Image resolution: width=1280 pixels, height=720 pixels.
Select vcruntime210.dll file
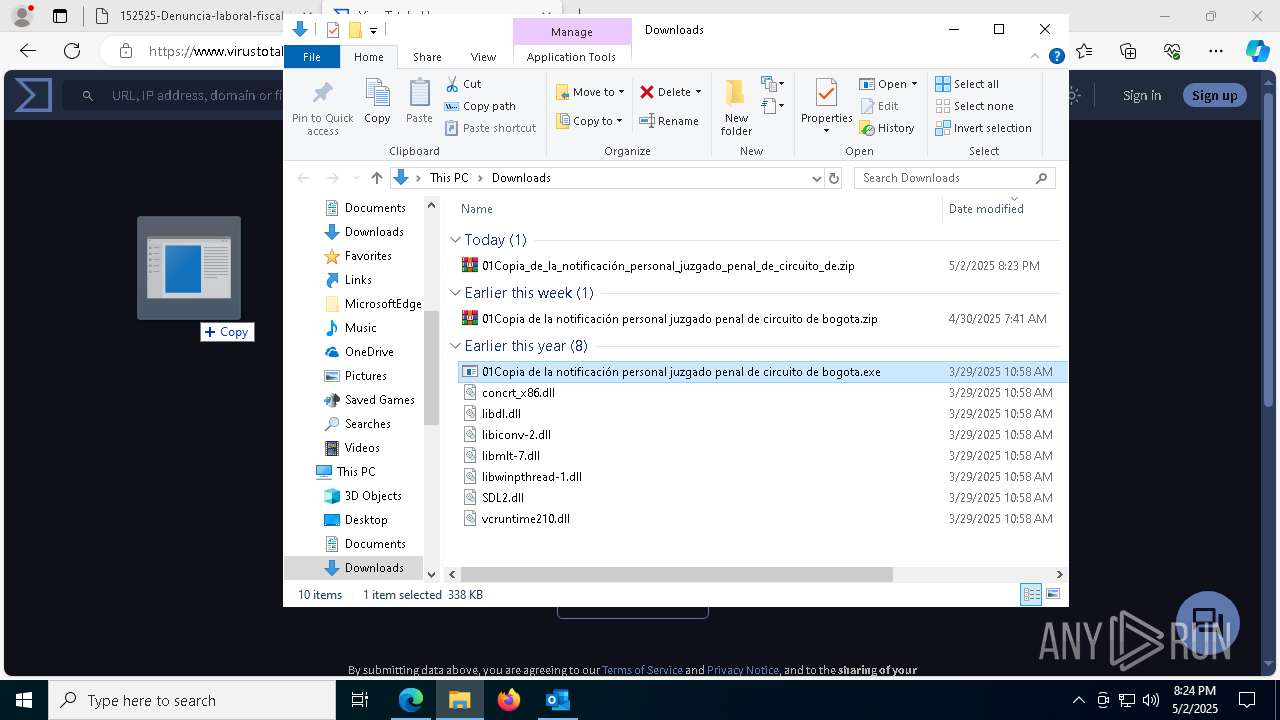(526, 519)
